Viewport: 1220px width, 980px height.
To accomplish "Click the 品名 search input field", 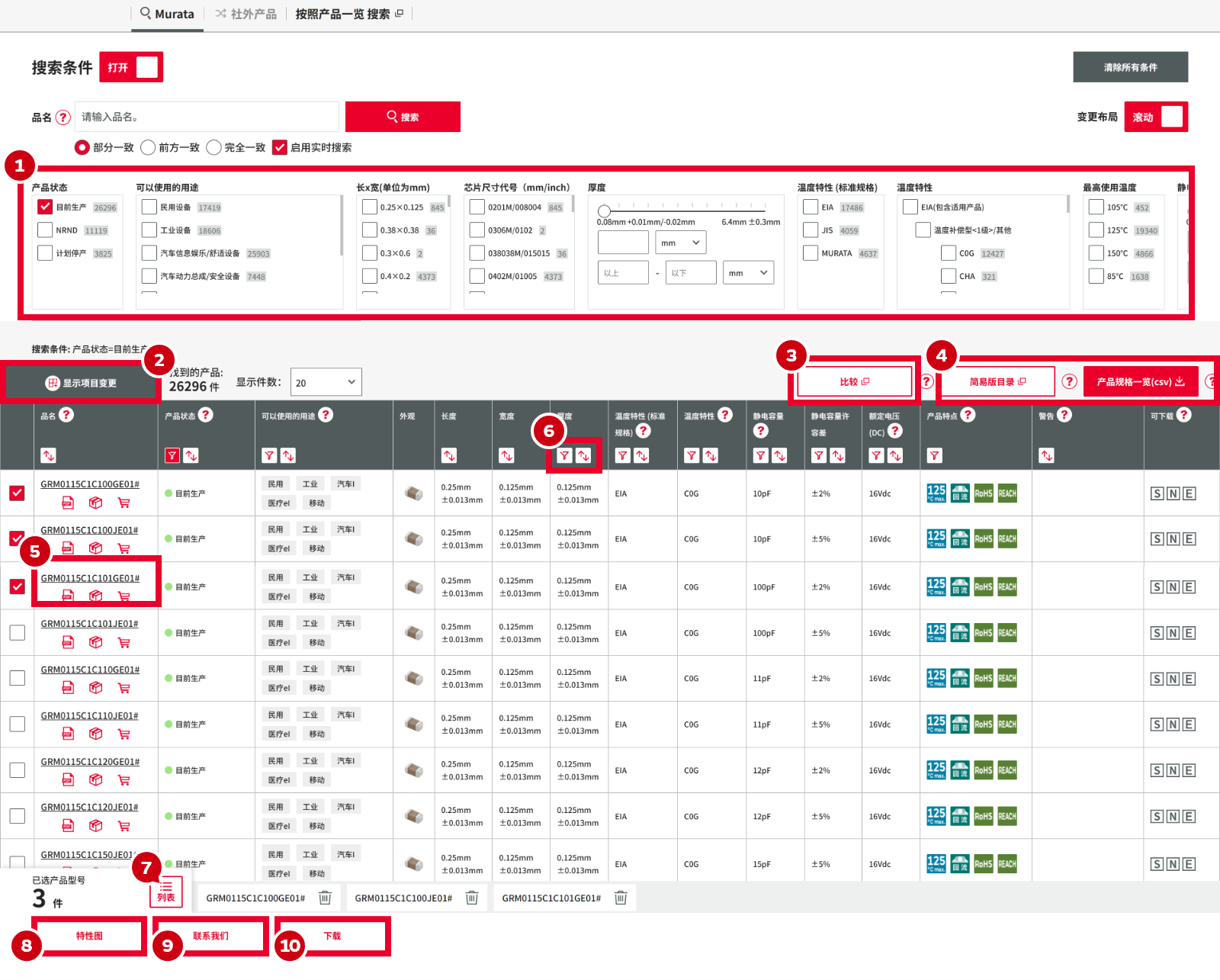I will tap(207, 117).
